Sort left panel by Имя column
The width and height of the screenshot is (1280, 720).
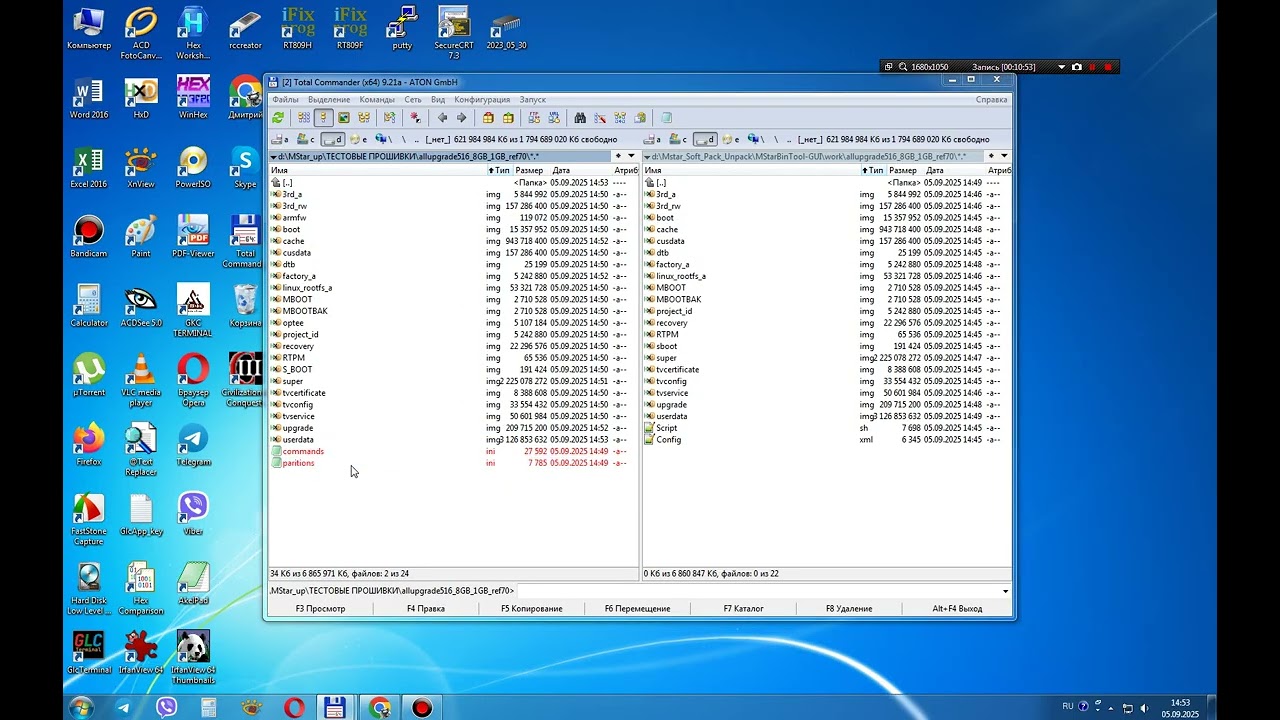377,171
